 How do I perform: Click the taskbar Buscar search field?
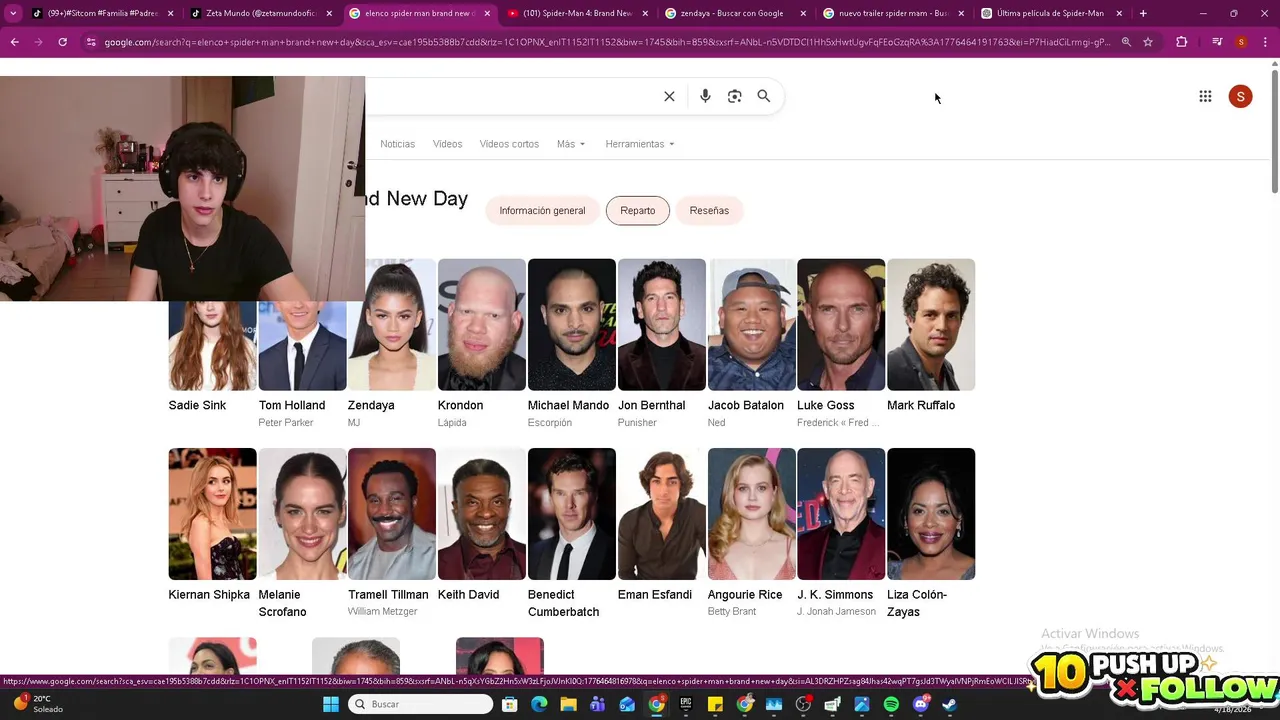(421, 704)
